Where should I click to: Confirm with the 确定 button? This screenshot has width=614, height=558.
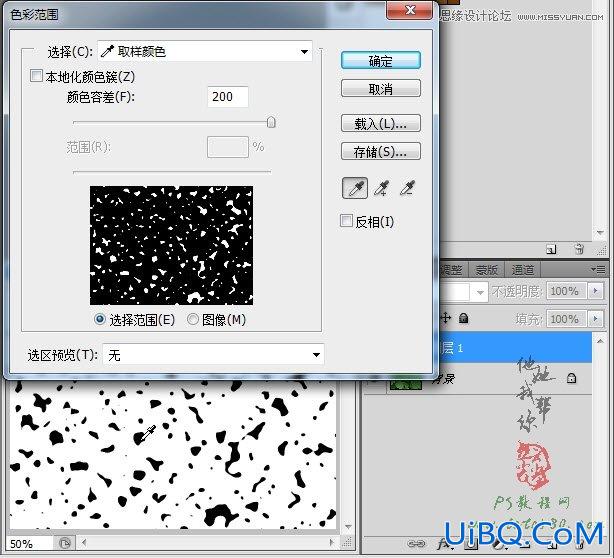pyautogui.click(x=381, y=61)
